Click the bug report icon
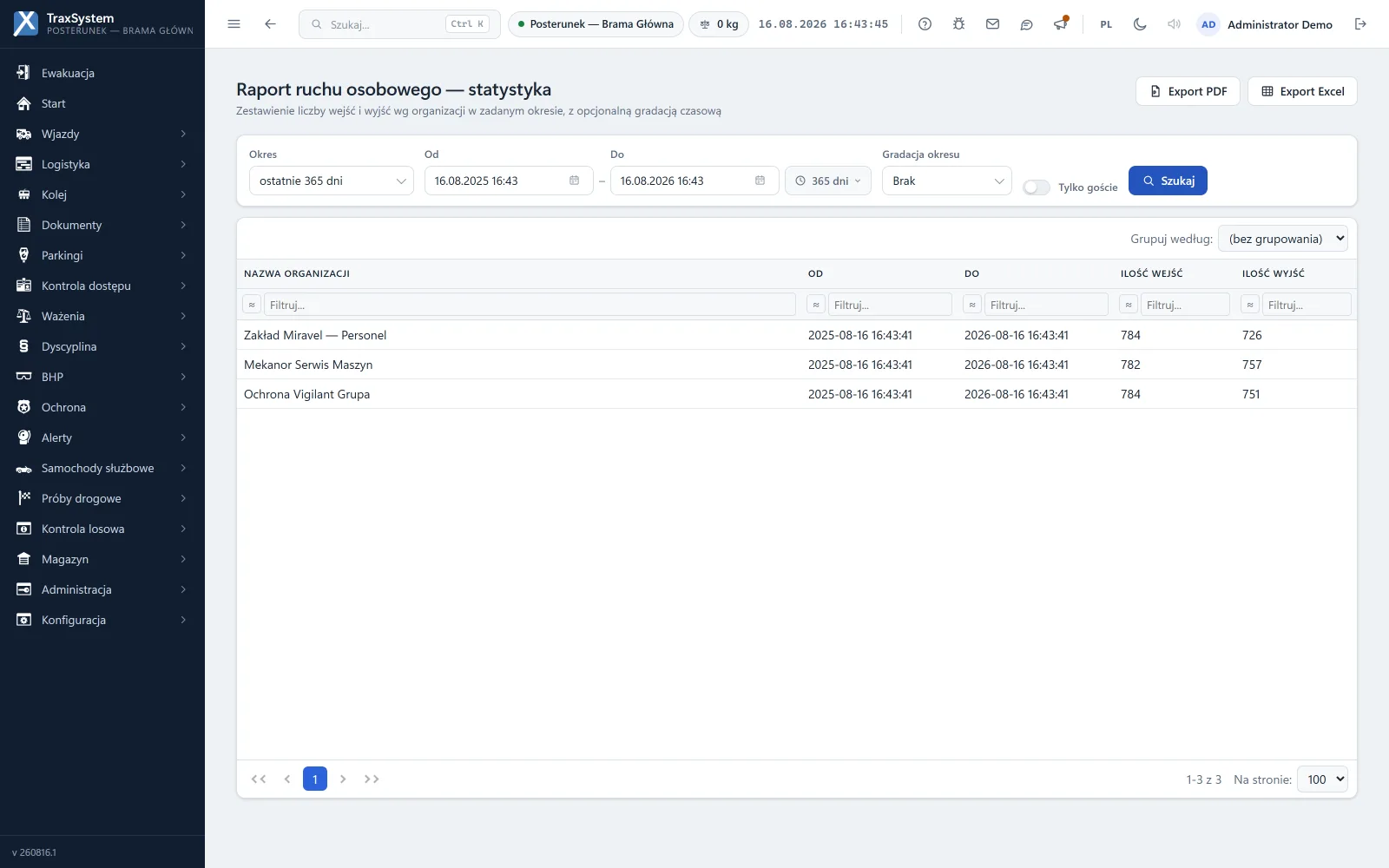Viewport: 1389px width, 868px height. (958, 24)
